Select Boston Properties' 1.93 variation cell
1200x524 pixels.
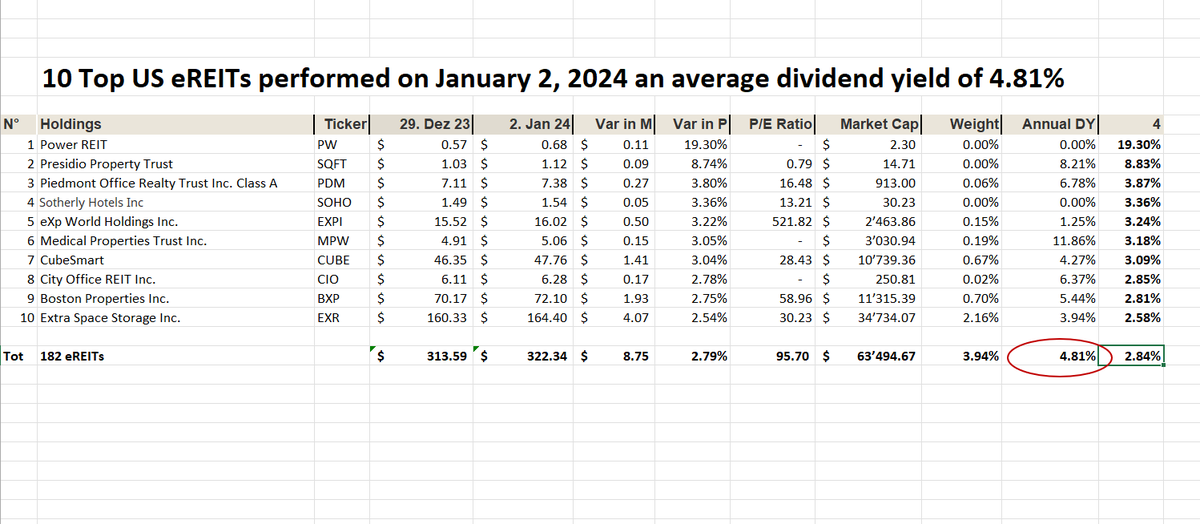pos(616,298)
